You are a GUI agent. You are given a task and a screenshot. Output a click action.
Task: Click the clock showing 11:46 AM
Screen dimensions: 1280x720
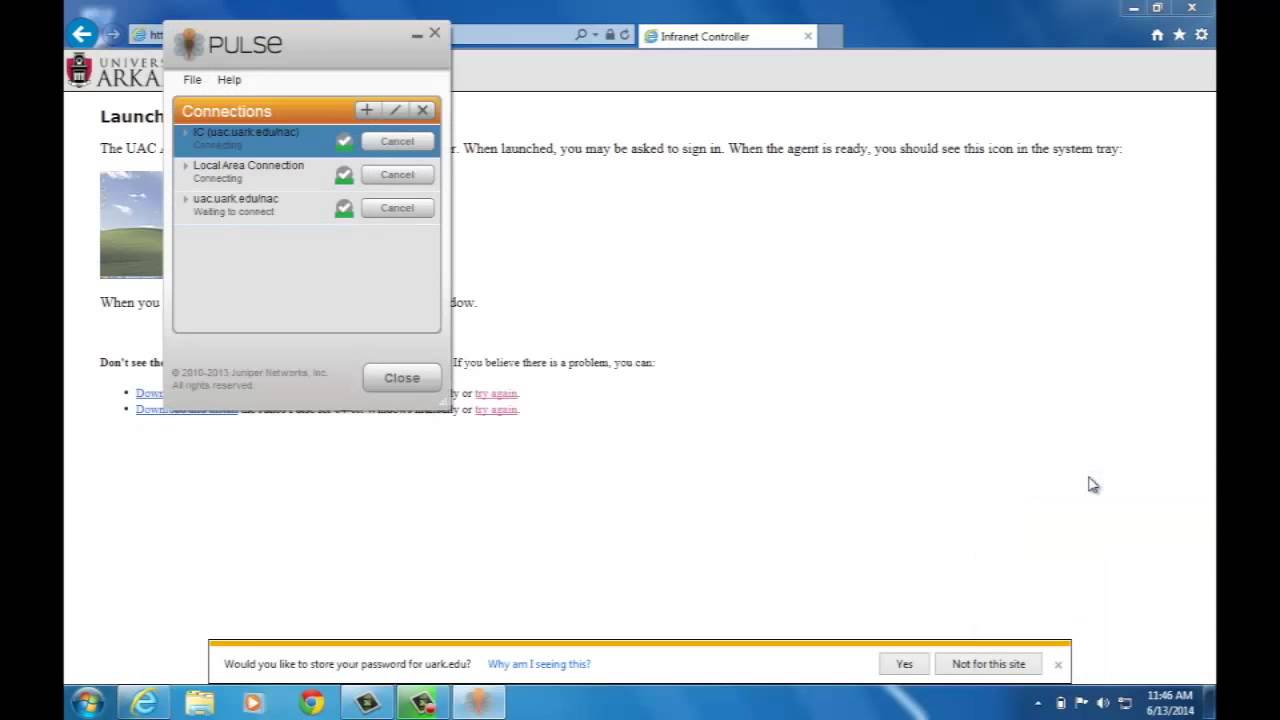pos(1170,695)
